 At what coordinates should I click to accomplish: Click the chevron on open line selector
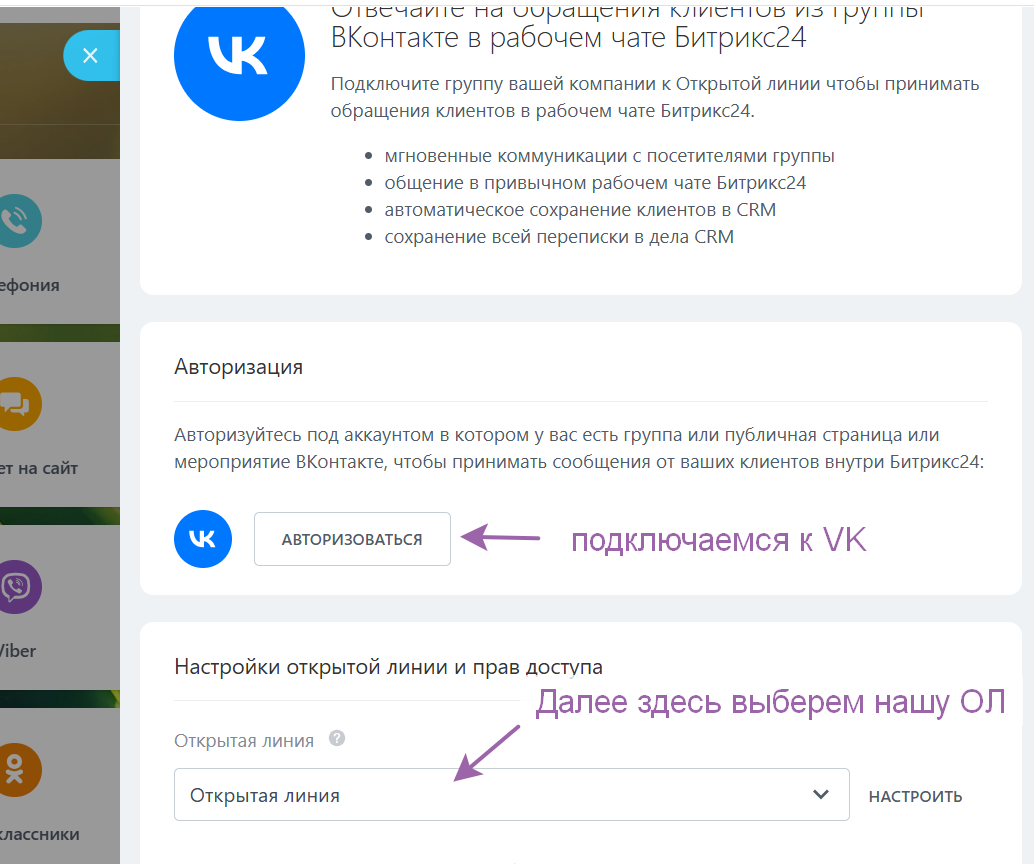[x=820, y=794]
